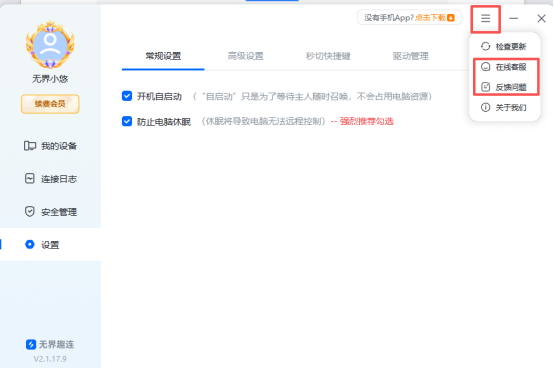Choose 反馈问题 from menu
Image resolution: width=554 pixels, height=369 pixels.
coord(505,87)
